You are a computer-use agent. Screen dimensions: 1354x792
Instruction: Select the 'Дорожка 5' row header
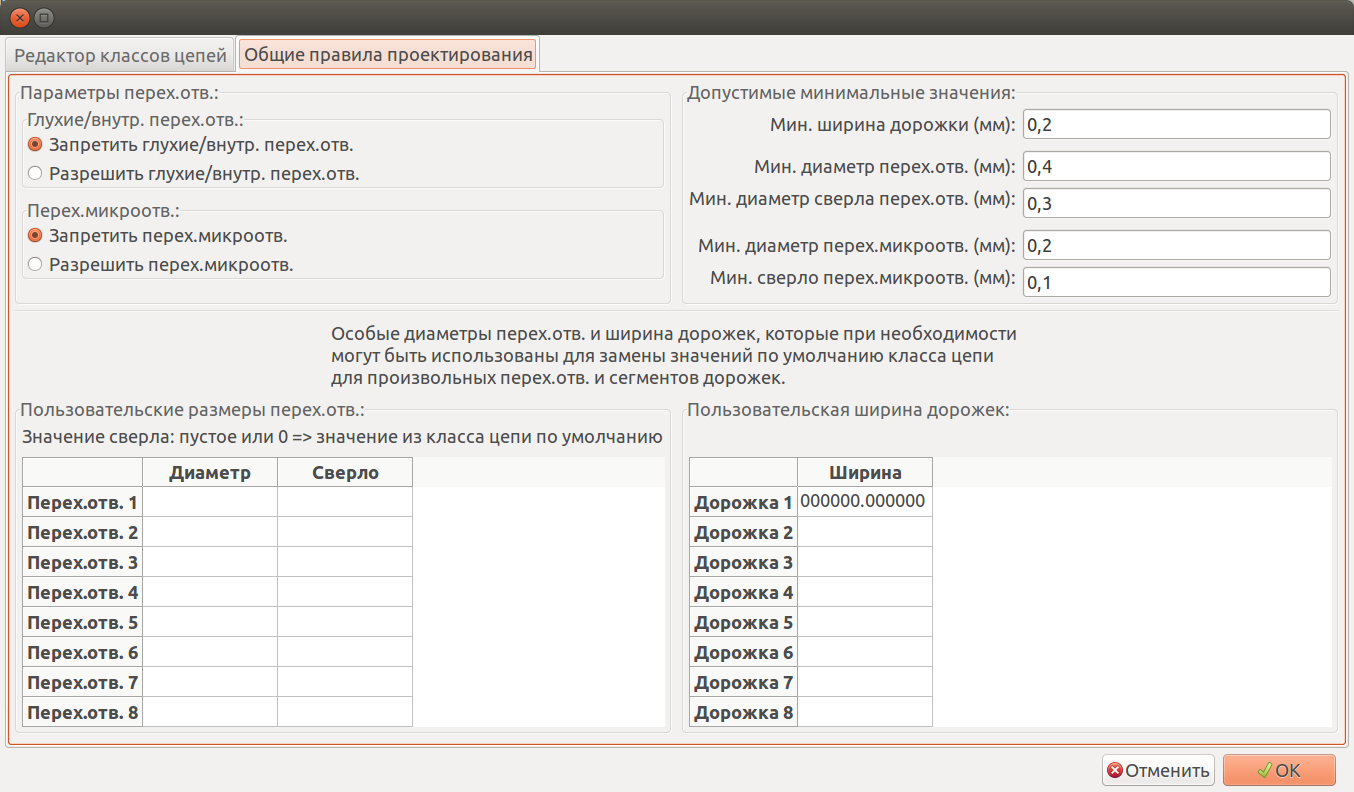click(743, 622)
